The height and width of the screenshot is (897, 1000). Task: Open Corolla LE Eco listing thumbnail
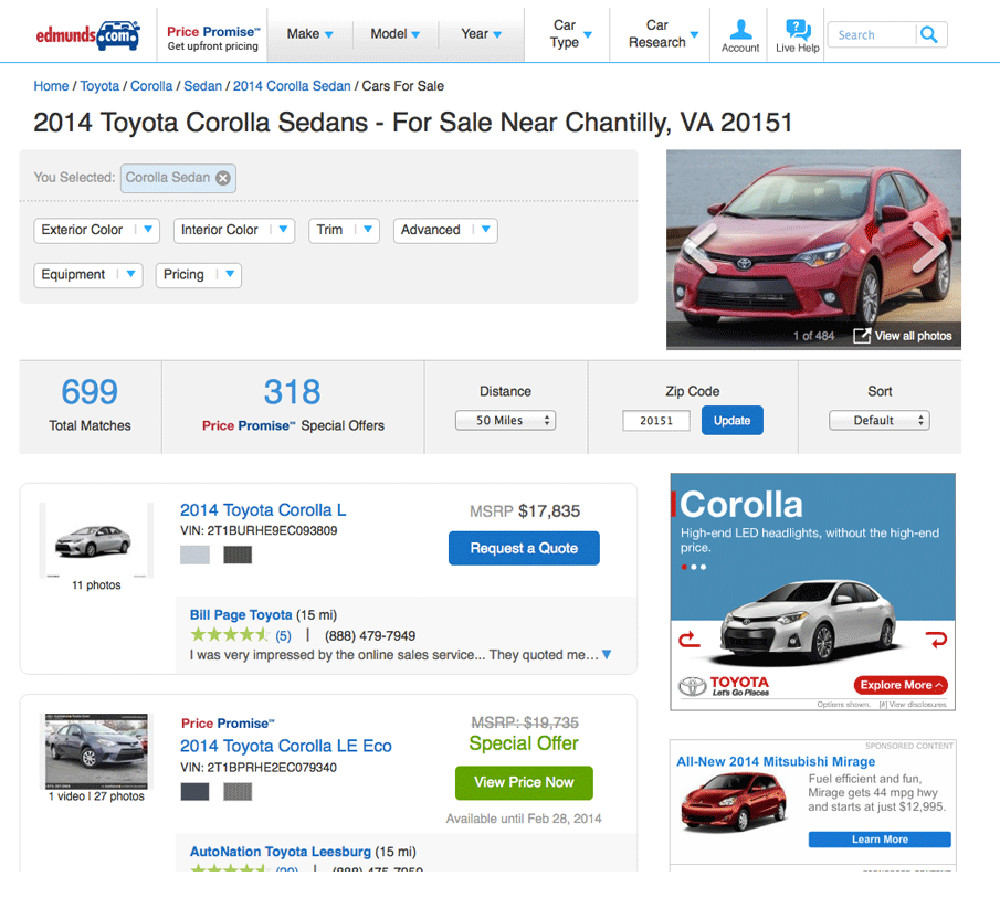click(x=96, y=752)
